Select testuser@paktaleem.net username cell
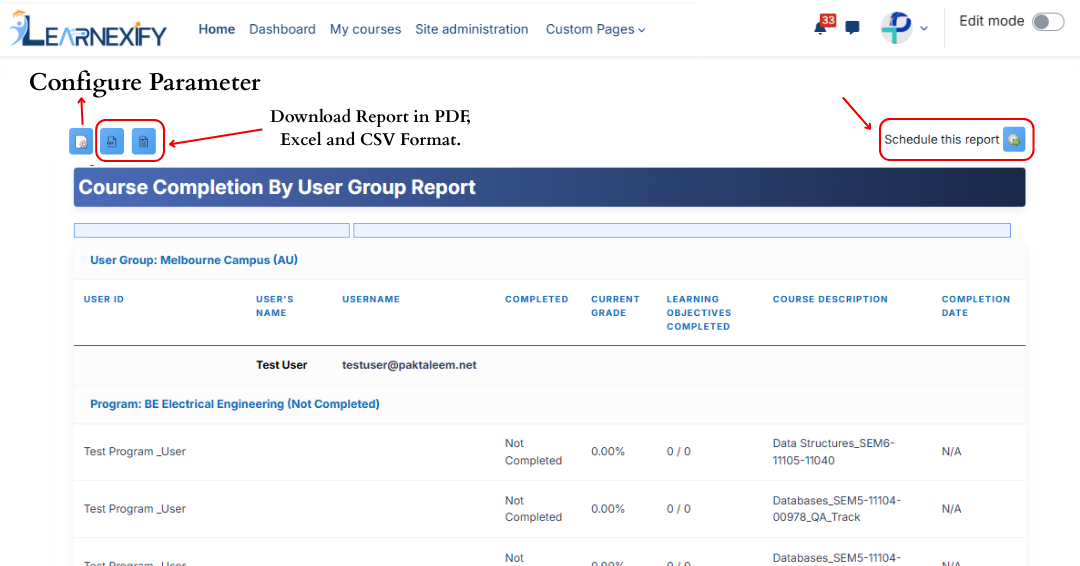This screenshot has width=1080, height=566. 409,365
